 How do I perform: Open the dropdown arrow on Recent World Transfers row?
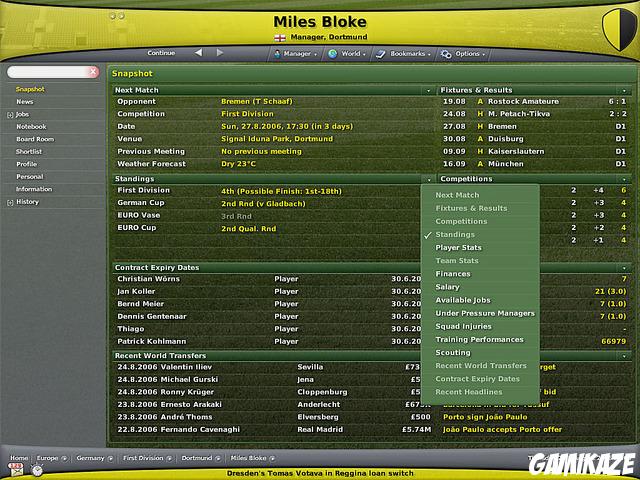pyautogui.click(x=624, y=356)
